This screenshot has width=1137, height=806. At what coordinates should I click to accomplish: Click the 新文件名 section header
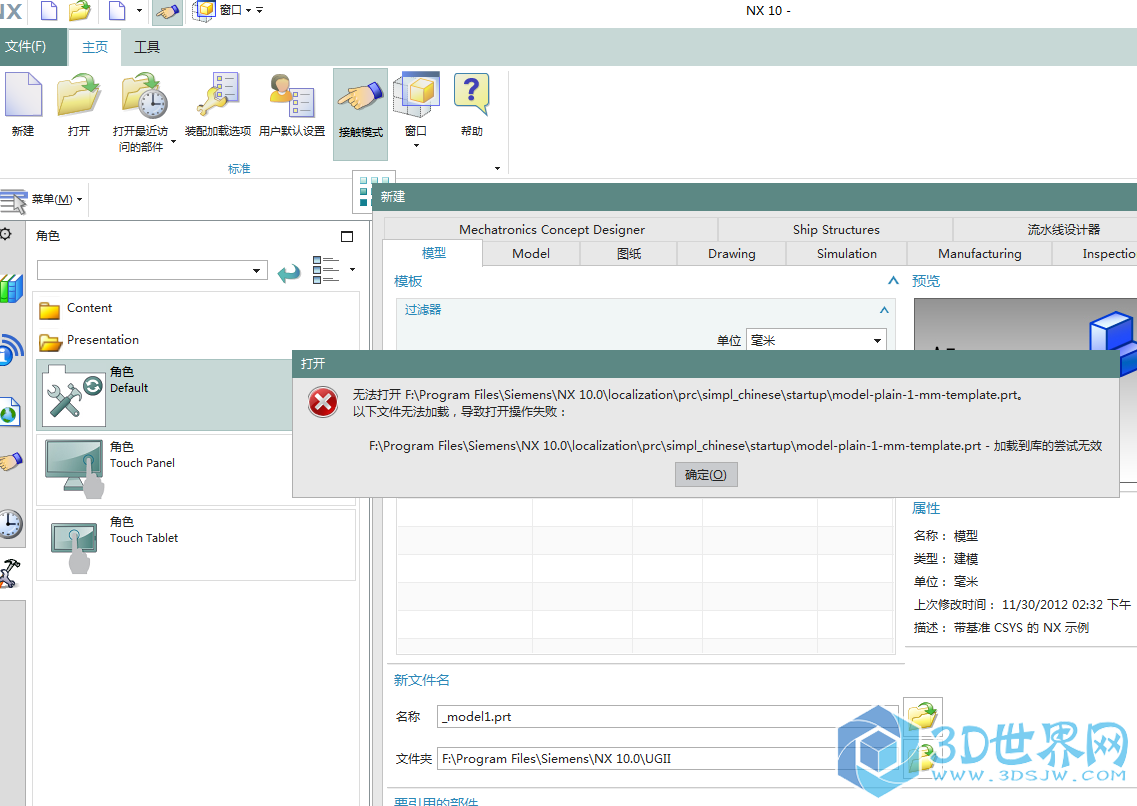(421, 680)
